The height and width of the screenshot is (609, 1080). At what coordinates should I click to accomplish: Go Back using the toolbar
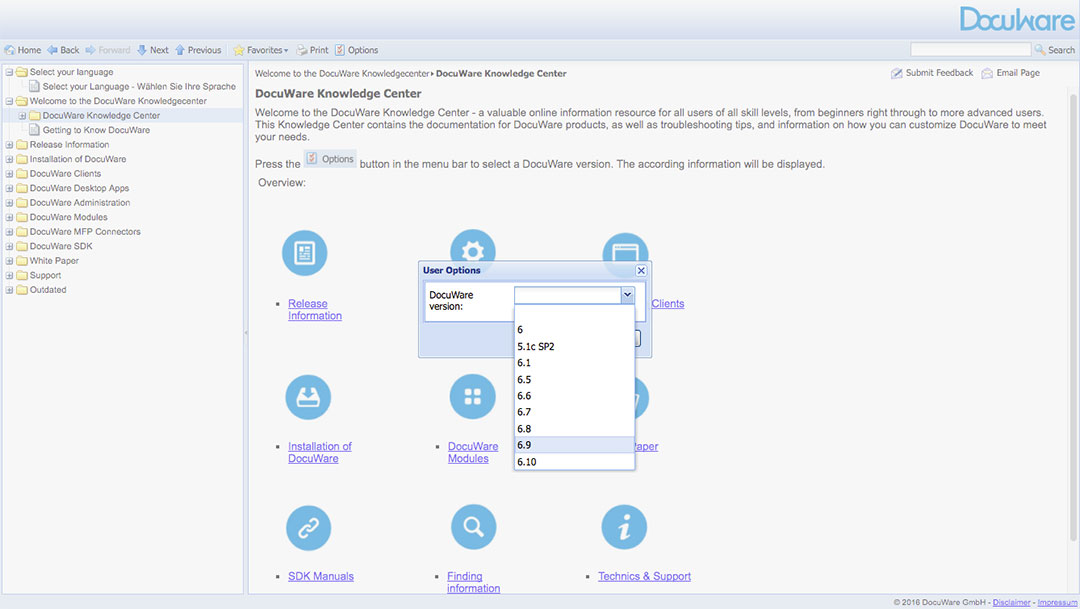pos(63,50)
